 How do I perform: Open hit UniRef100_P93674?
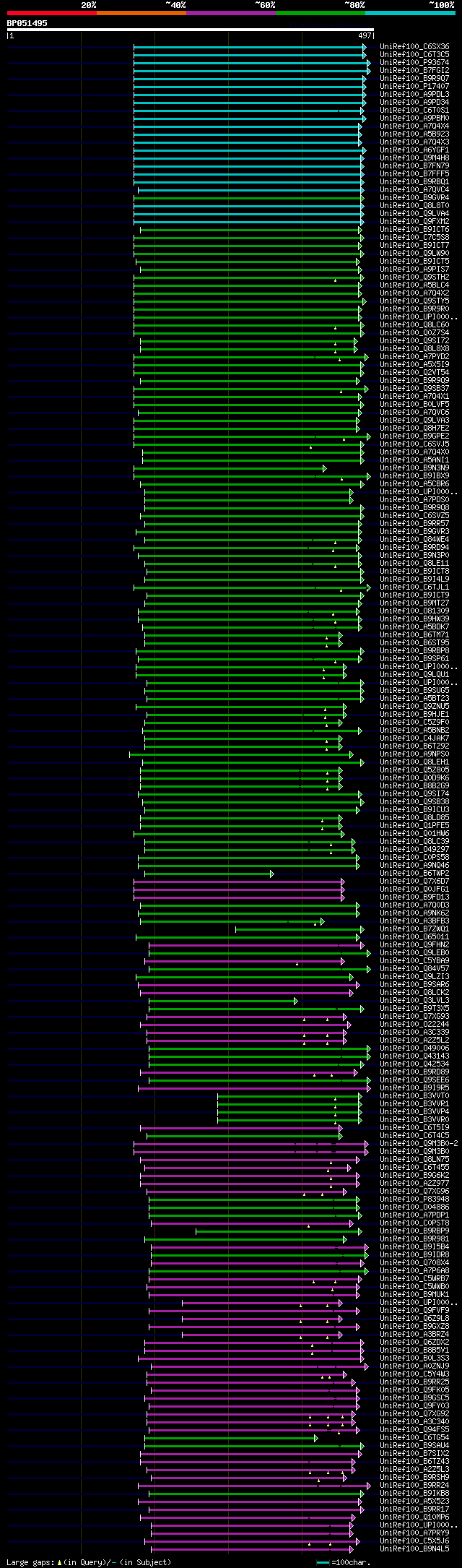tap(414, 63)
